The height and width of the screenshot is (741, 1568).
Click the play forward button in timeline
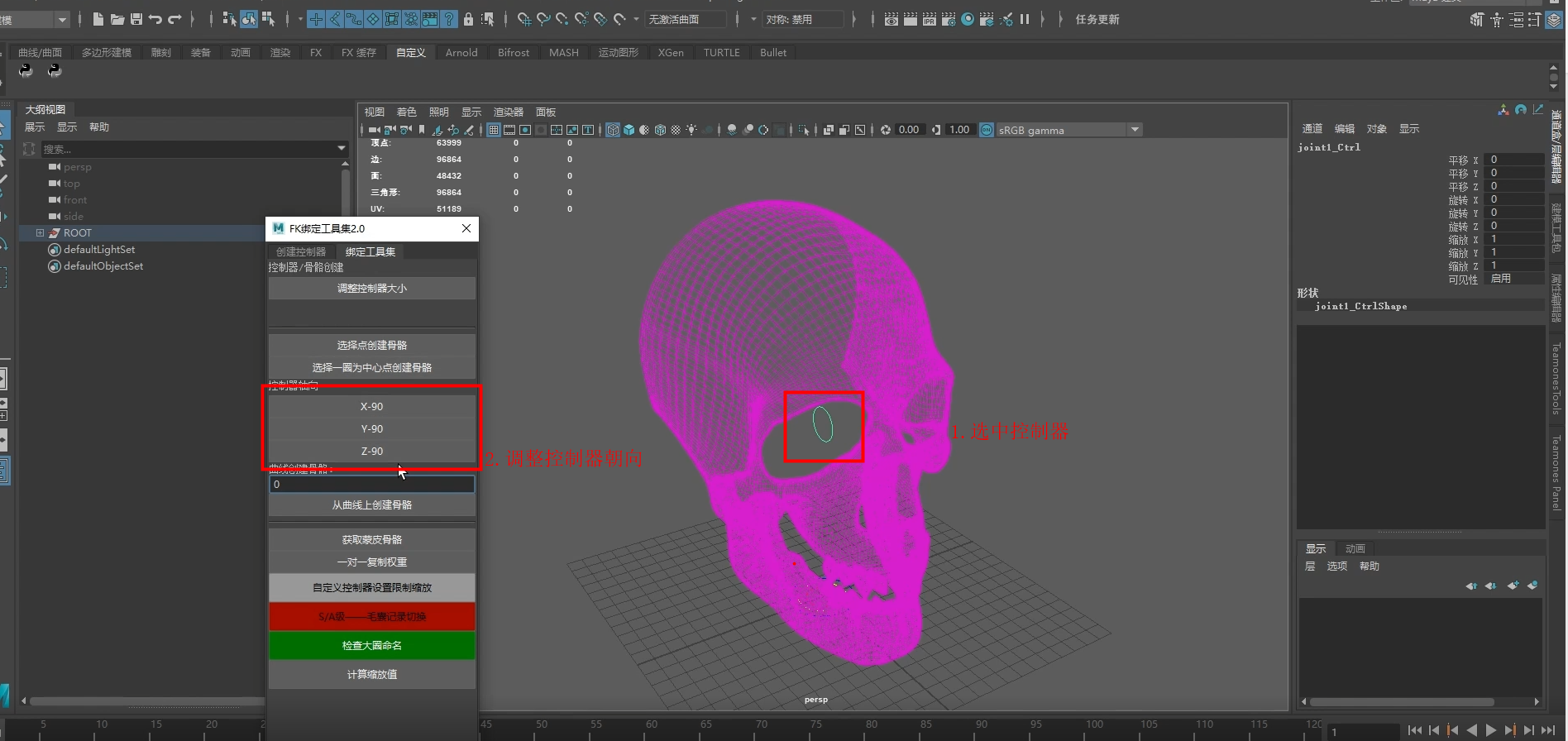[1491, 730]
